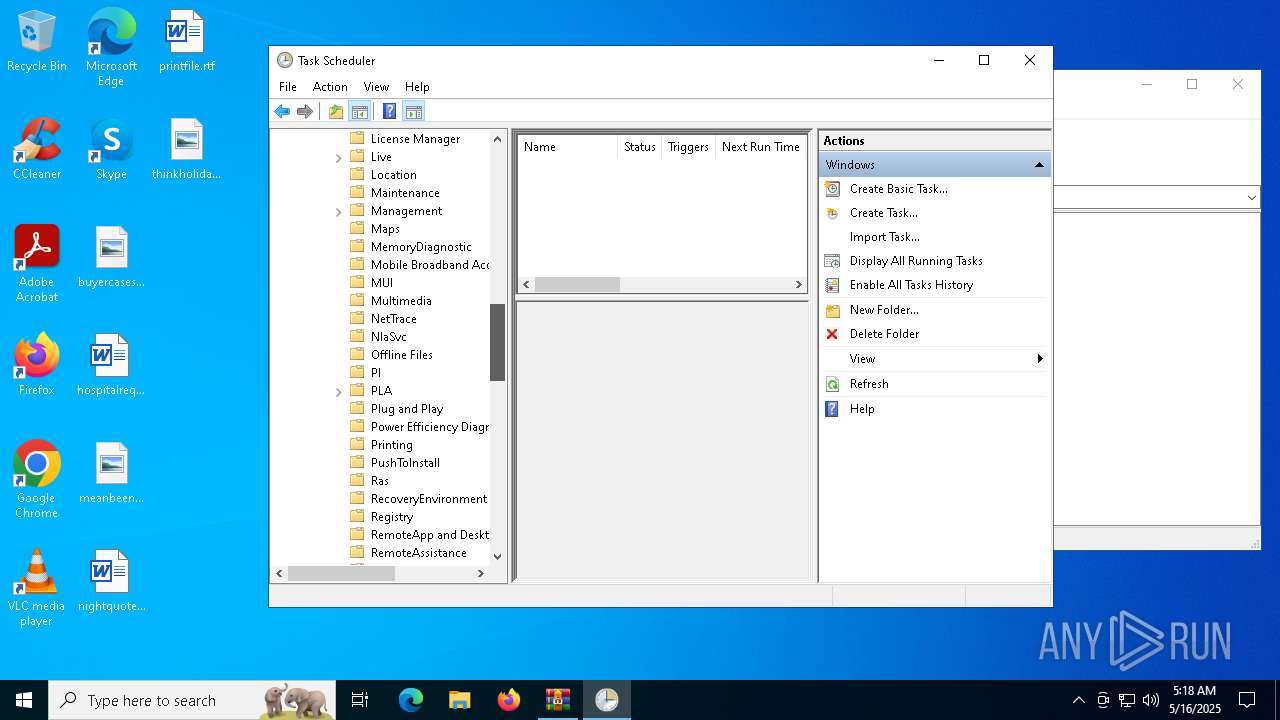
Task: Click the Back arrow toolbar icon
Action: coord(282,111)
